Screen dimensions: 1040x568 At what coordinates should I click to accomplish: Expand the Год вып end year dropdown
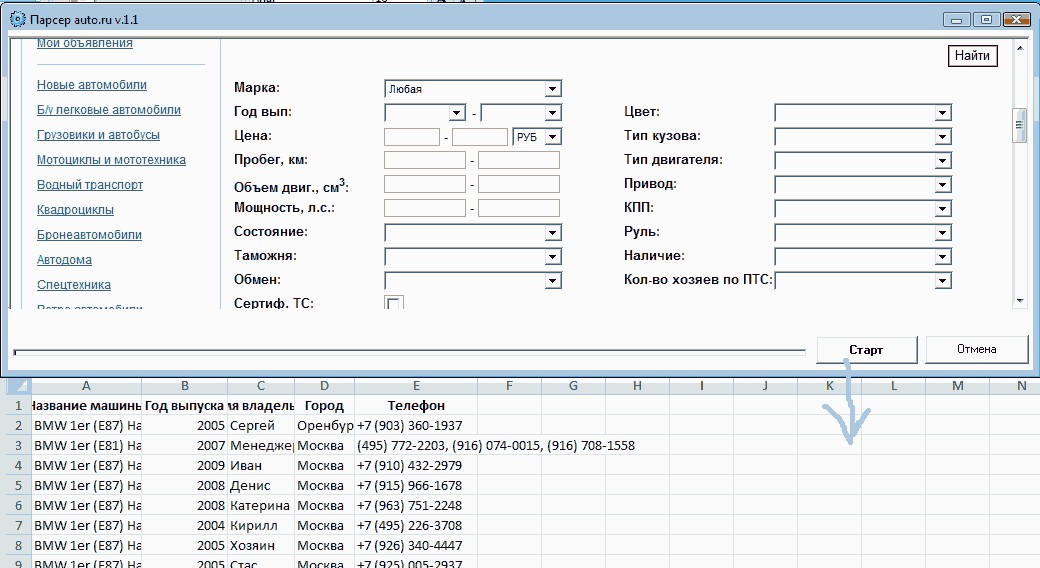(552, 113)
